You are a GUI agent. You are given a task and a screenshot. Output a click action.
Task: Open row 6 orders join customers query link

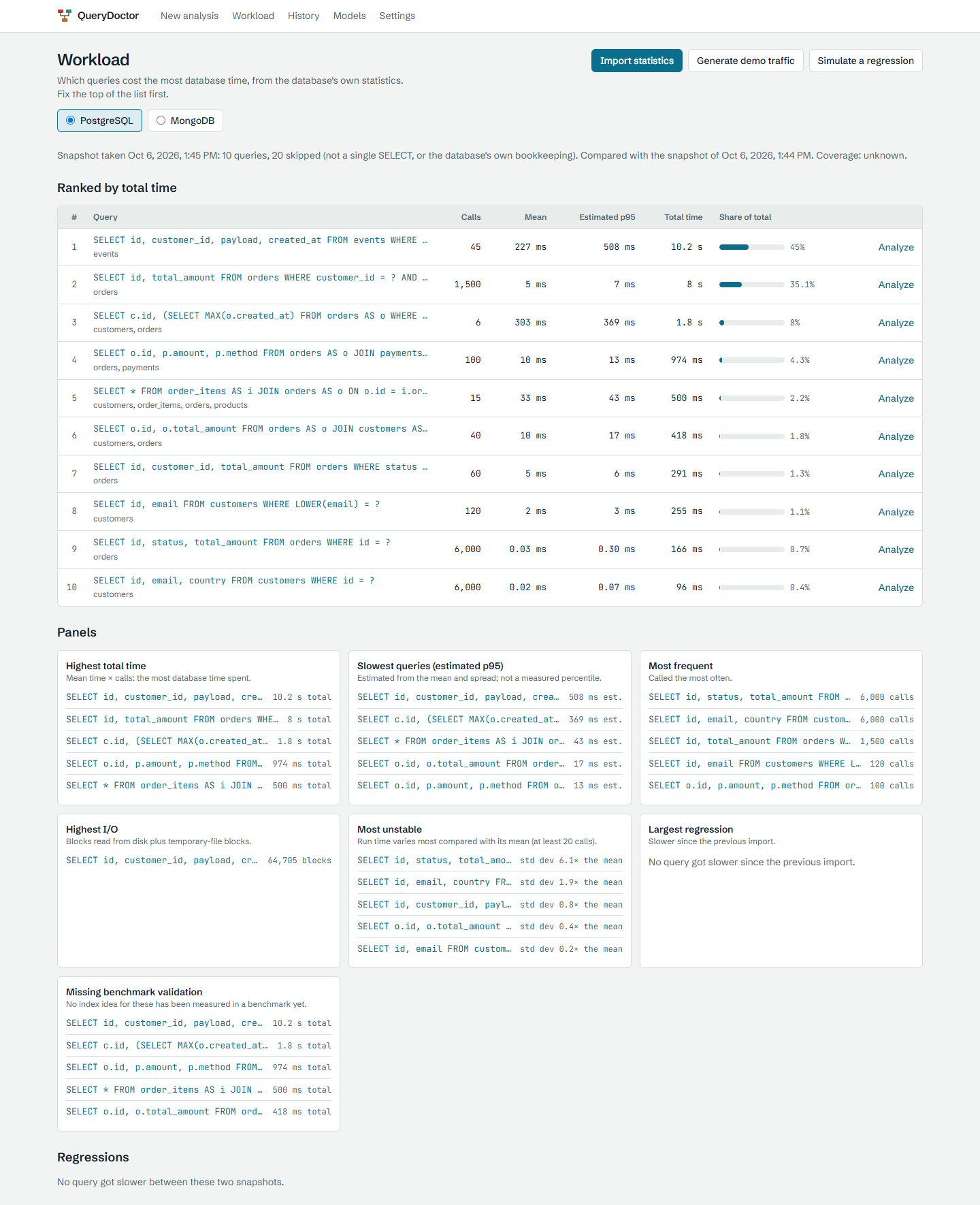261,429
